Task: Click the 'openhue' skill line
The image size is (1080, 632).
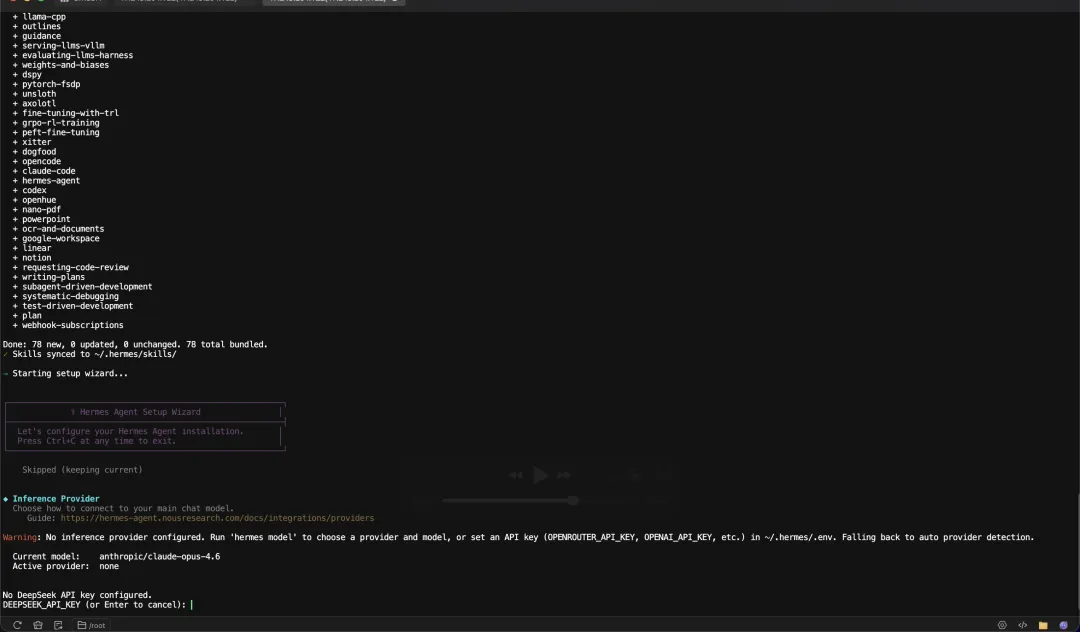Action: tap(34, 200)
